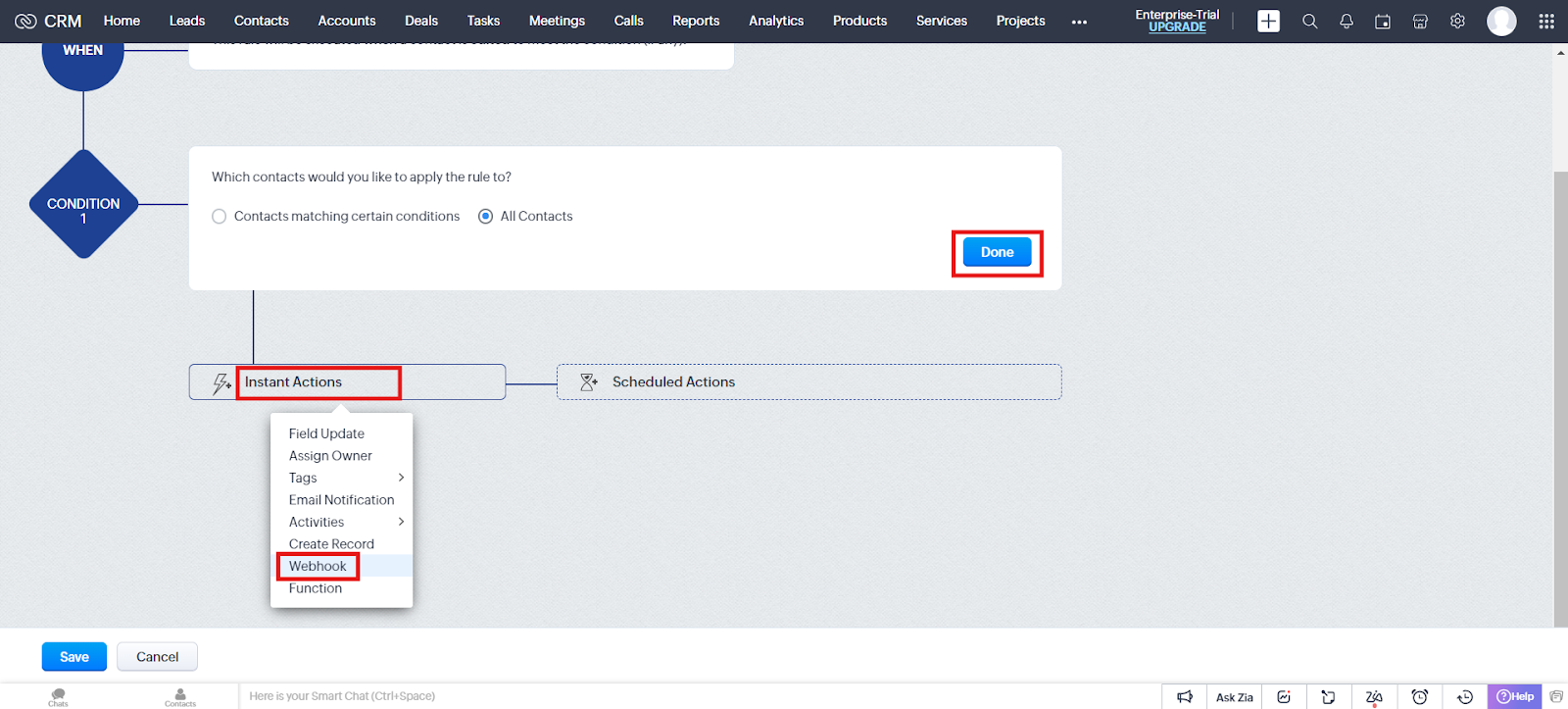Open the Reports module
Screen dimensions: 1568x709
tap(696, 21)
